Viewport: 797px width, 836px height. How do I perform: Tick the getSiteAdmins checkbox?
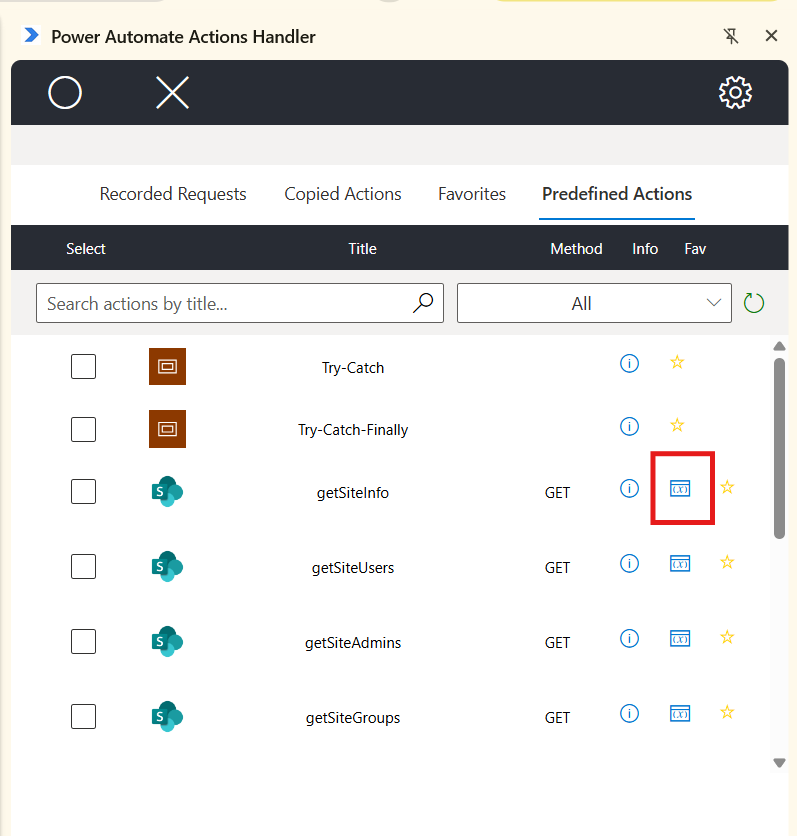83,641
